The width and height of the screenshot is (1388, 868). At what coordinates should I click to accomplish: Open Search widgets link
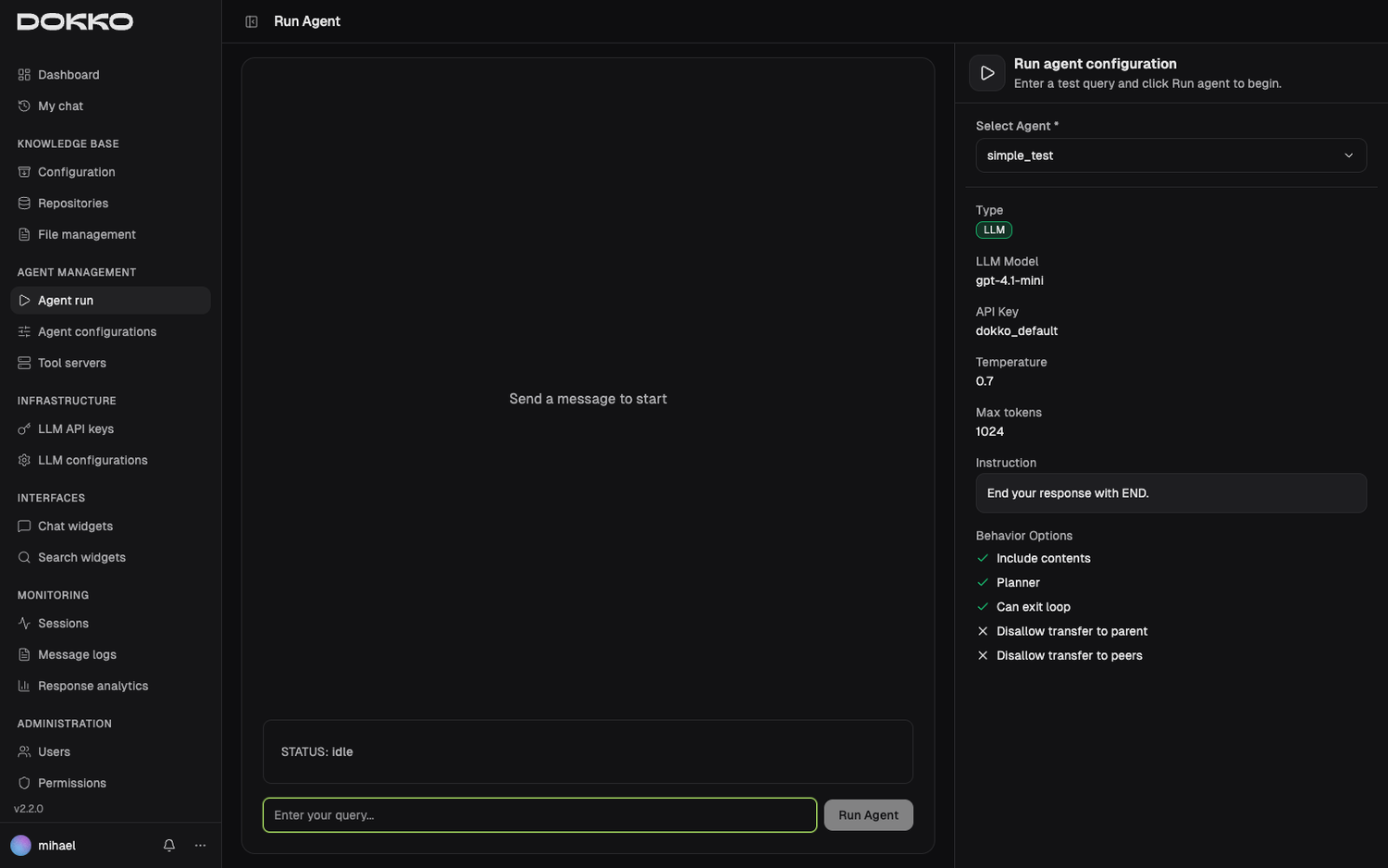pos(110,558)
